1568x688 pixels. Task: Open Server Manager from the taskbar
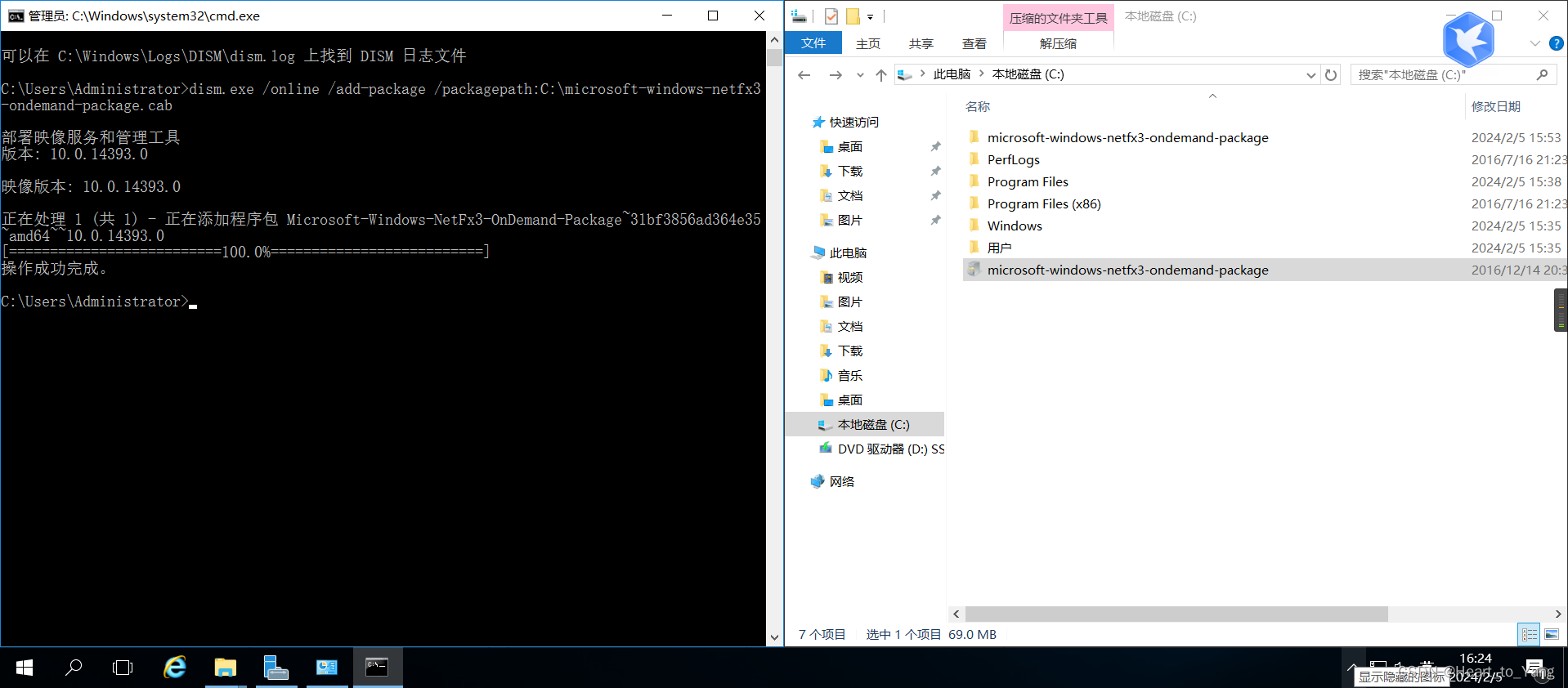click(x=276, y=668)
